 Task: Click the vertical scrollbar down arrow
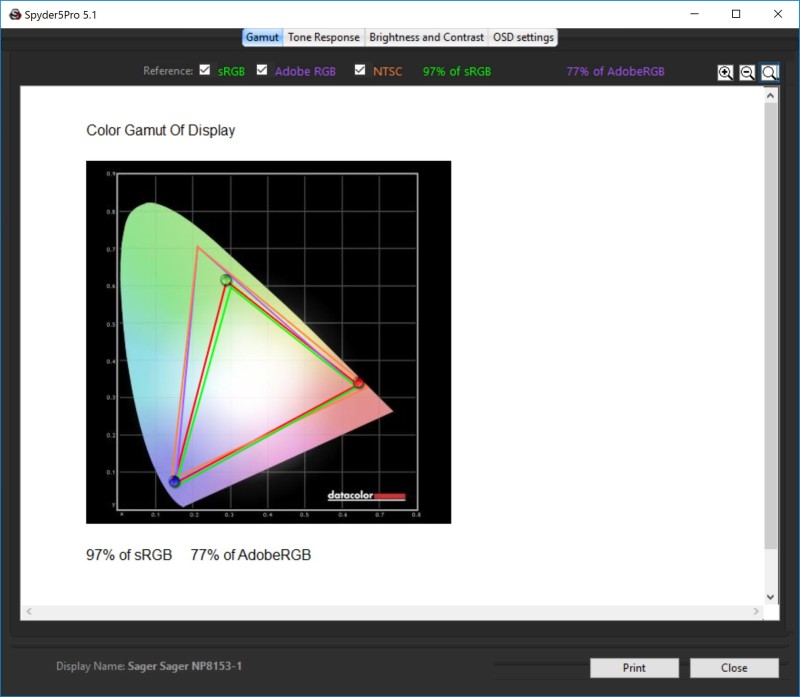tap(770, 597)
